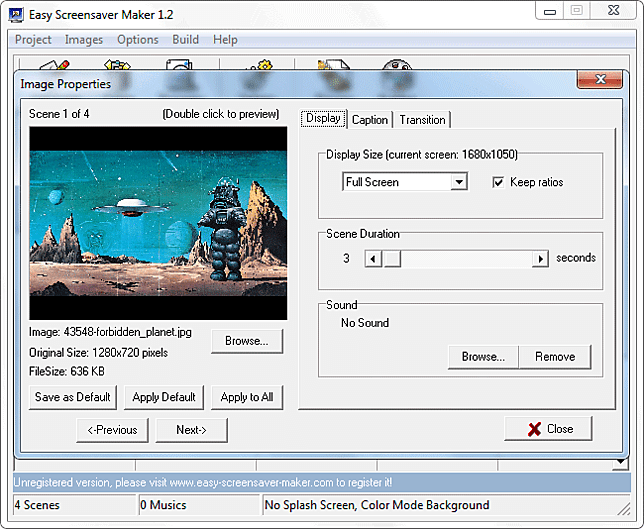The image size is (644, 529).
Task: Click the scene duration slider thumb
Action: (x=392, y=259)
